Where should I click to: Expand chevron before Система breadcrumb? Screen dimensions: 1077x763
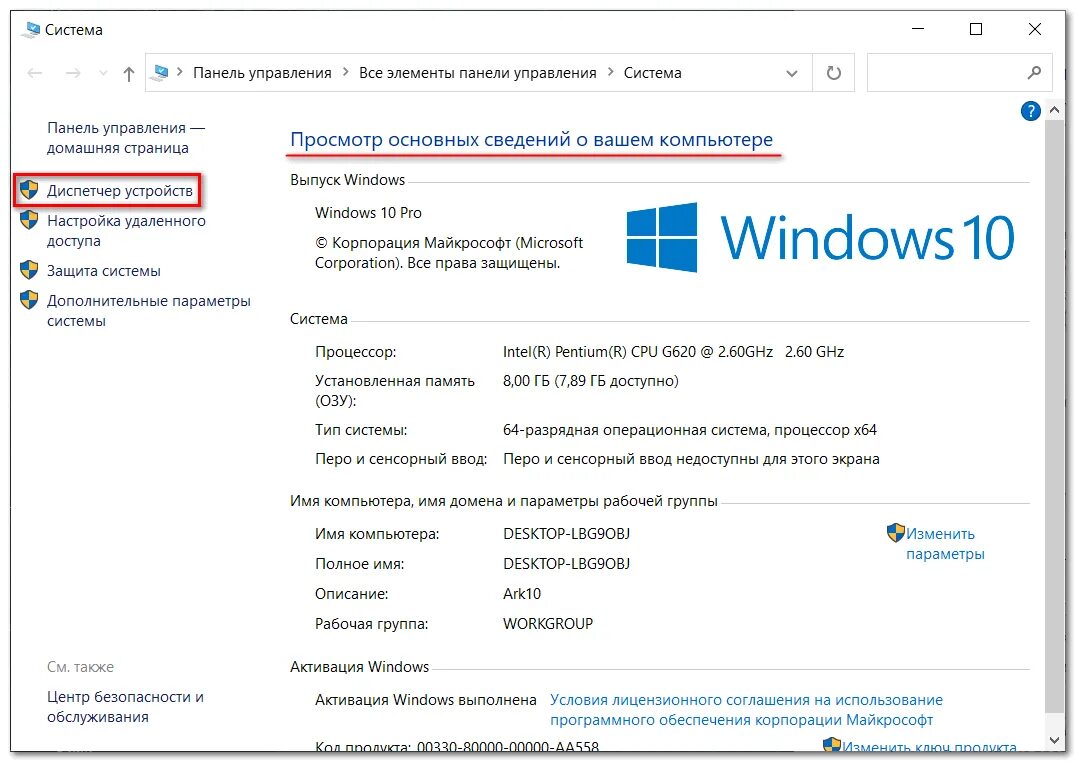(x=610, y=72)
